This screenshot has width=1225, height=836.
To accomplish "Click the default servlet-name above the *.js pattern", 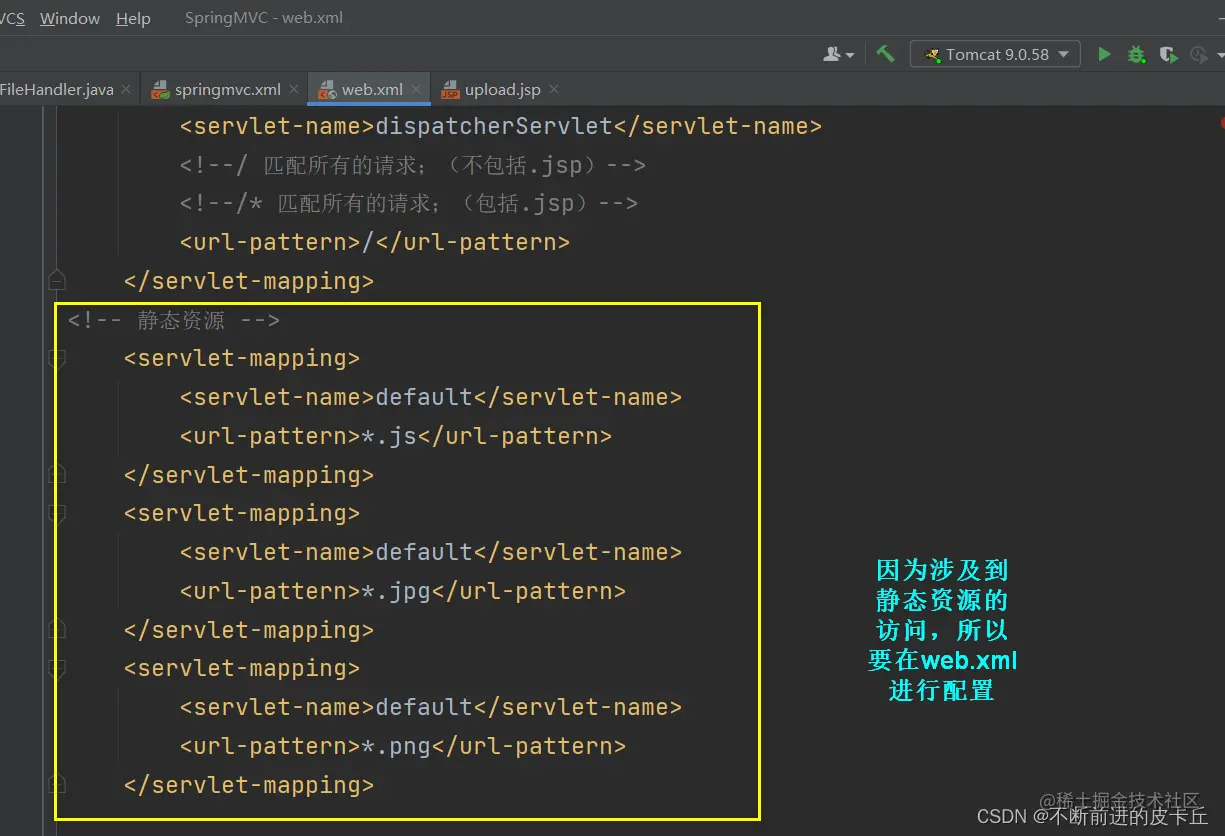I will coord(431,397).
